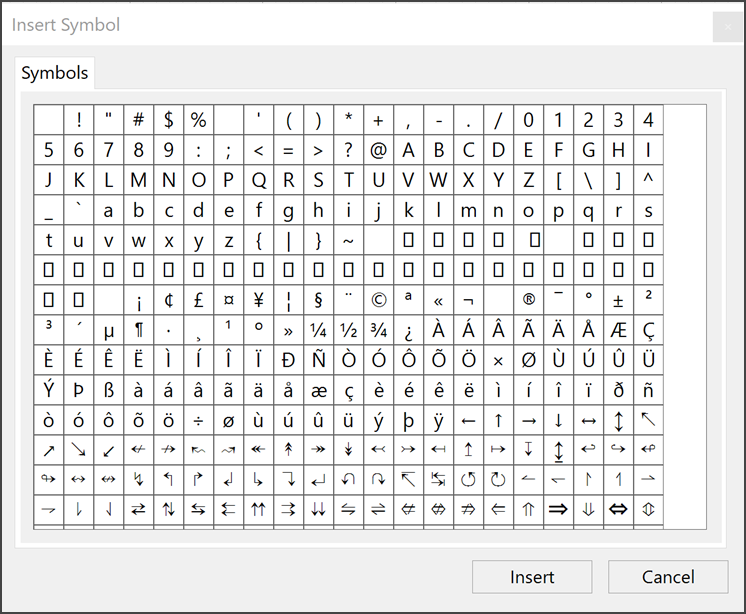Screen dimensions: 746x614
Task: Pick the up arrow ↑ symbol
Action: click(x=498, y=420)
